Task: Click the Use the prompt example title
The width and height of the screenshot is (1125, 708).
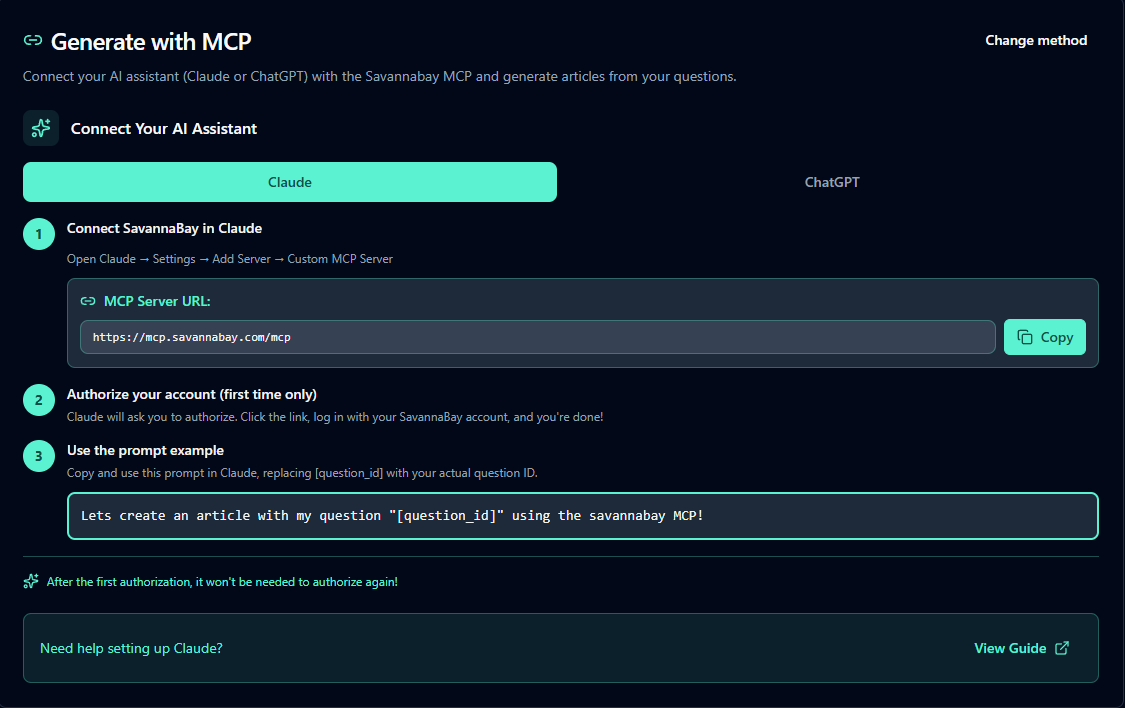Action: coord(145,450)
